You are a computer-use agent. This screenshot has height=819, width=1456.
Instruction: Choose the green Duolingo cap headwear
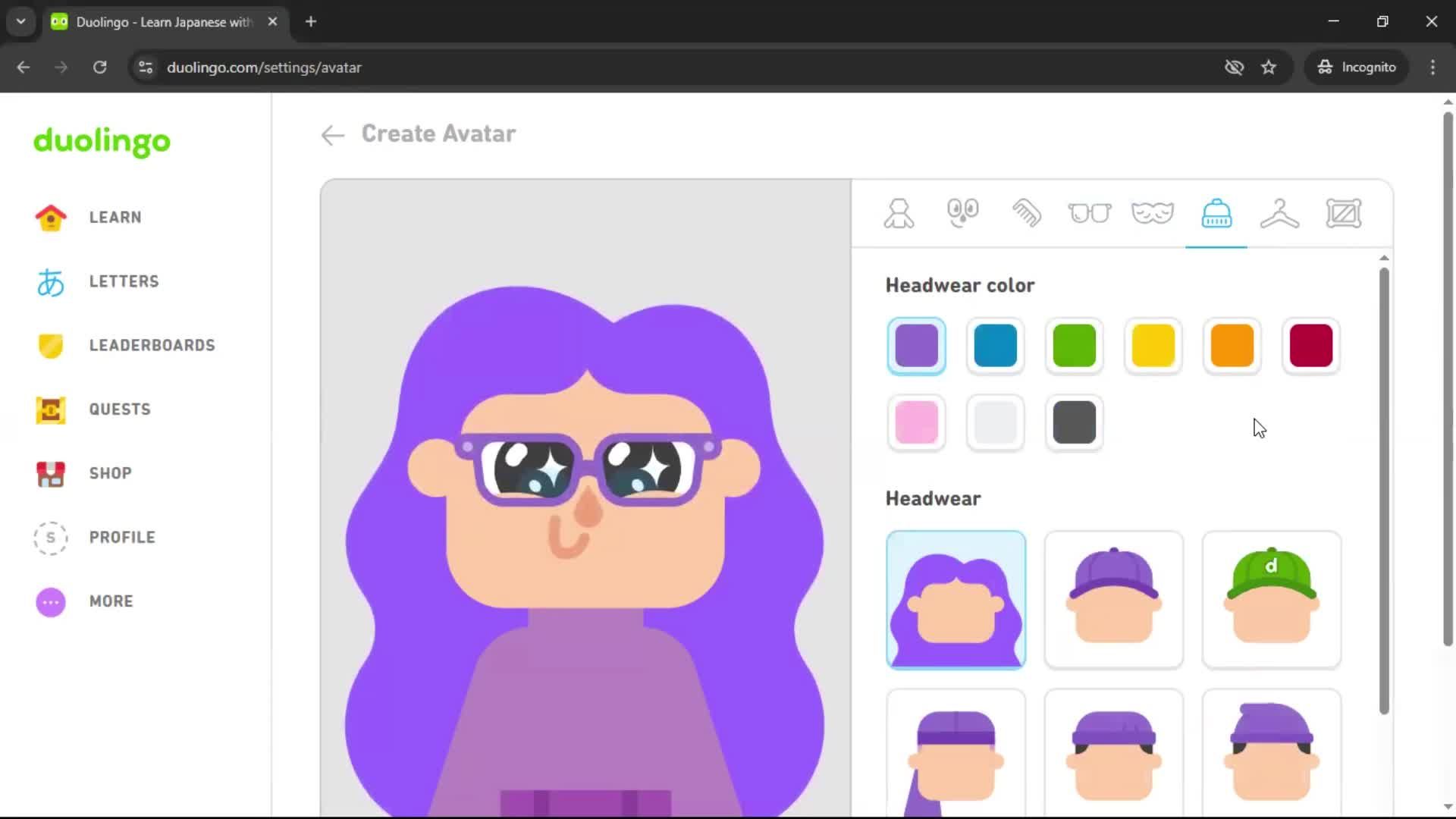(1271, 599)
